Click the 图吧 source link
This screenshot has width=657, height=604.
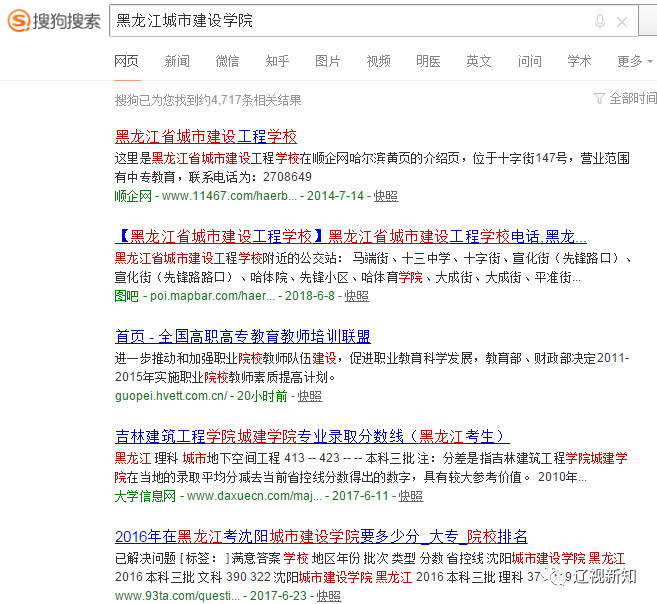click(x=127, y=296)
